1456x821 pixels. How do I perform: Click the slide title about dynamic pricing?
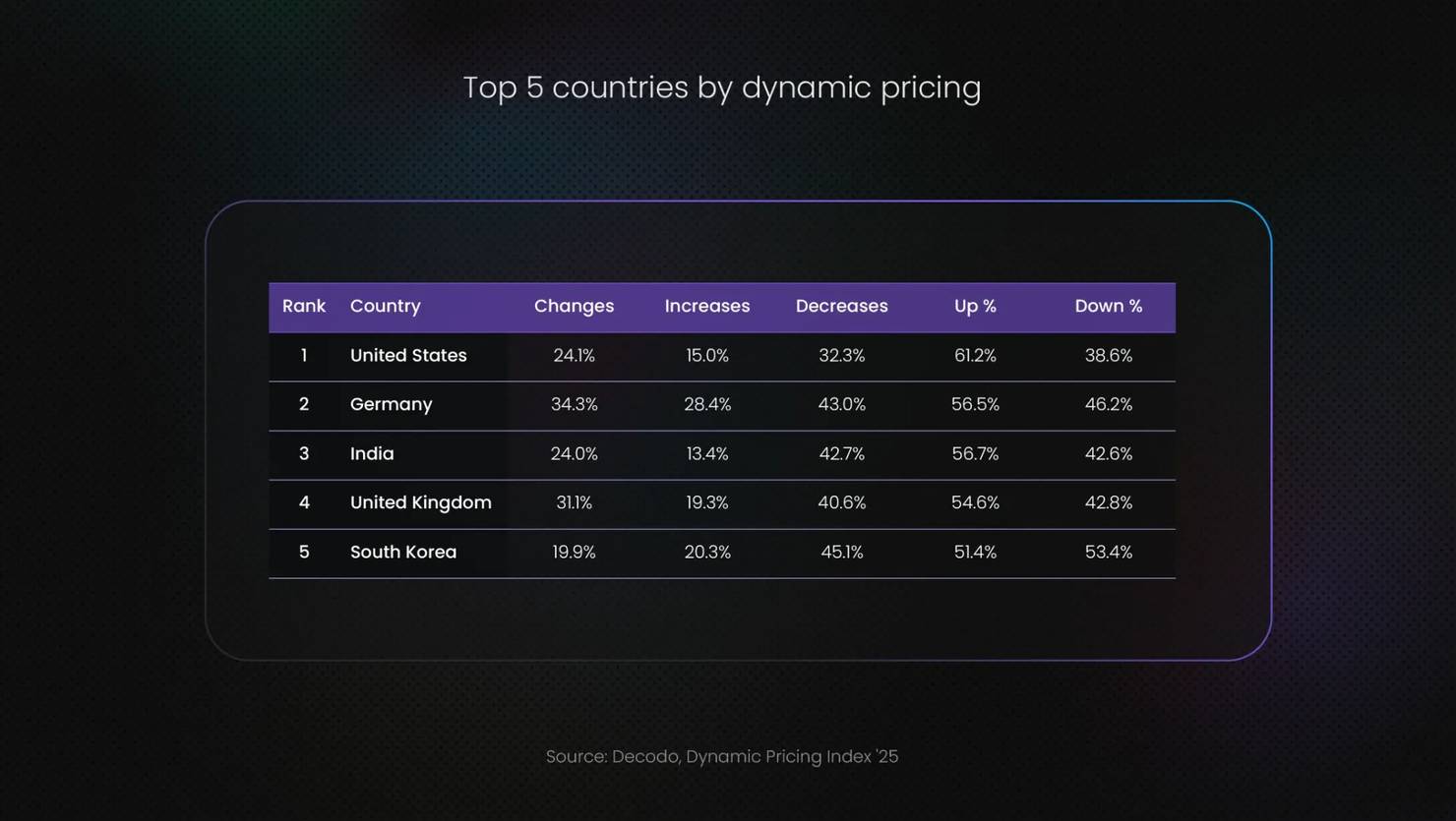click(x=721, y=88)
